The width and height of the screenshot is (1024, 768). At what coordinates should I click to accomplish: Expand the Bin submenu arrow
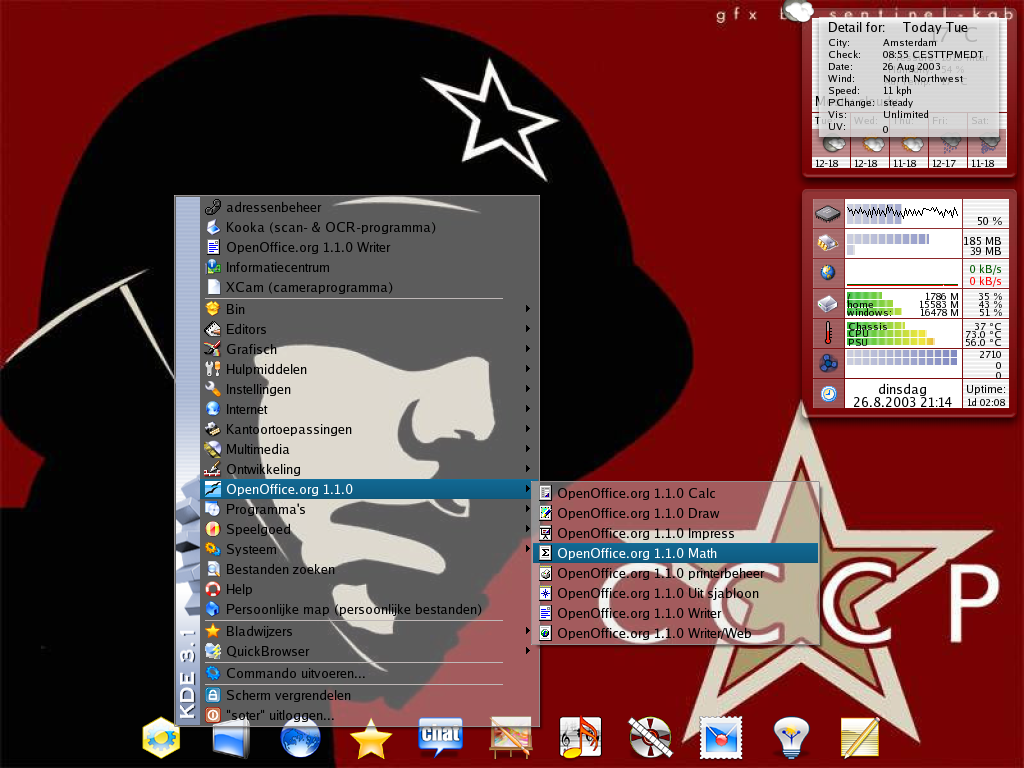[x=528, y=309]
